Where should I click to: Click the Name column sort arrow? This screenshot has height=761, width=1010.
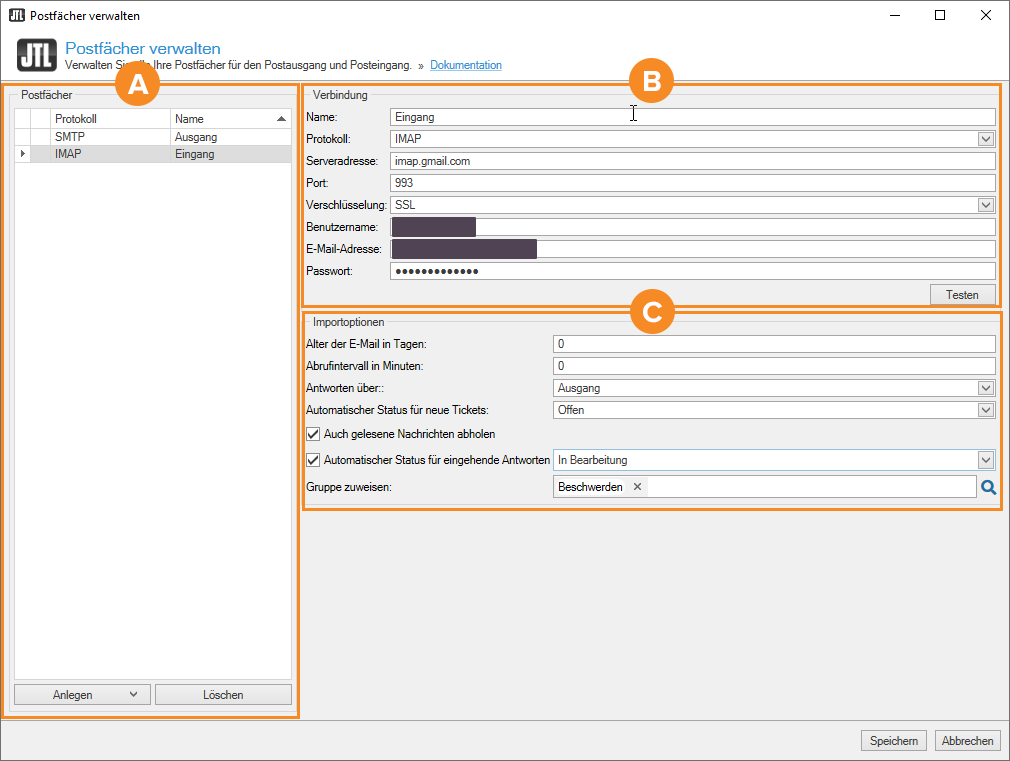pyautogui.click(x=282, y=119)
